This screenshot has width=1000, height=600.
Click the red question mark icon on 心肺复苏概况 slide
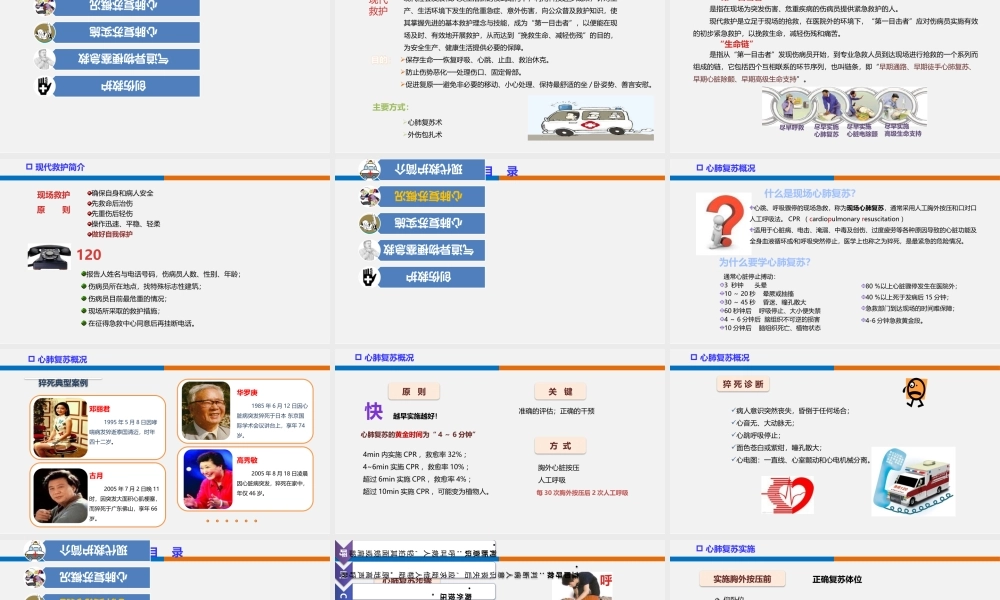pos(724,223)
